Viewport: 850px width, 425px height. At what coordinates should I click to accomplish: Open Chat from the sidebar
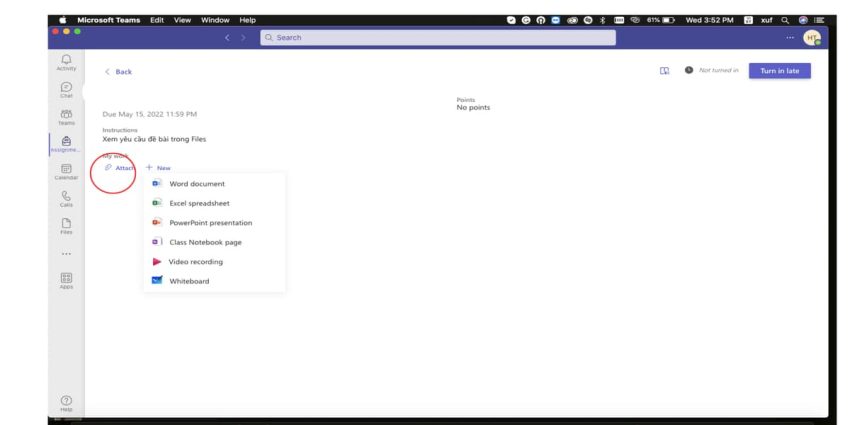point(66,89)
